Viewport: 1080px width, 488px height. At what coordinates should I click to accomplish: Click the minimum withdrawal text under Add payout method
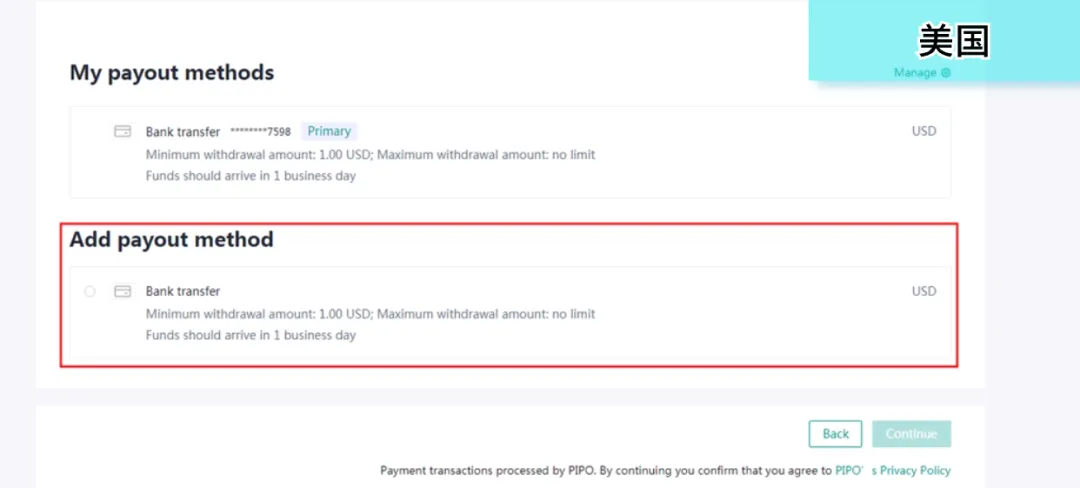[x=370, y=314]
